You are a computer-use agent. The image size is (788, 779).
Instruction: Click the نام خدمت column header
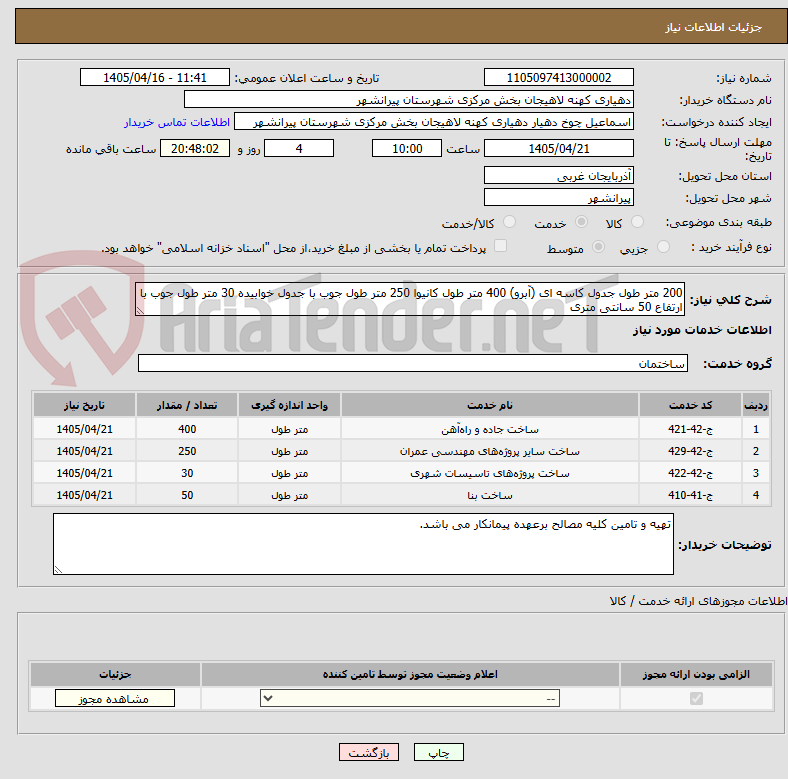[489, 405]
